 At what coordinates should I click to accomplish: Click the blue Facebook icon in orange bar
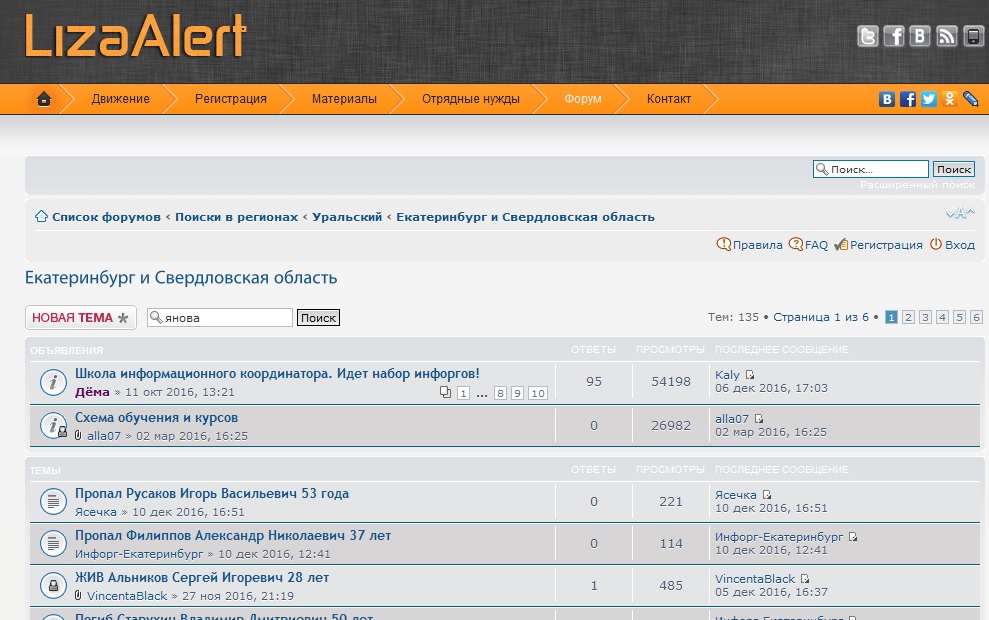point(908,99)
